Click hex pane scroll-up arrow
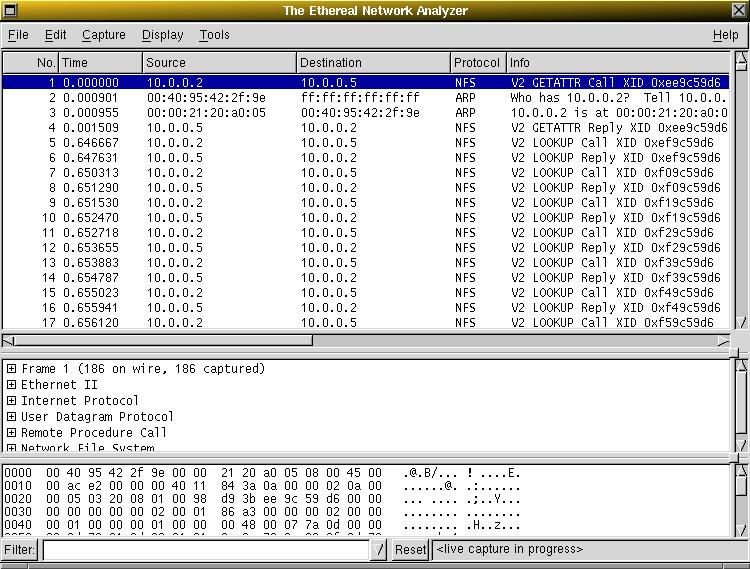 point(741,471)
